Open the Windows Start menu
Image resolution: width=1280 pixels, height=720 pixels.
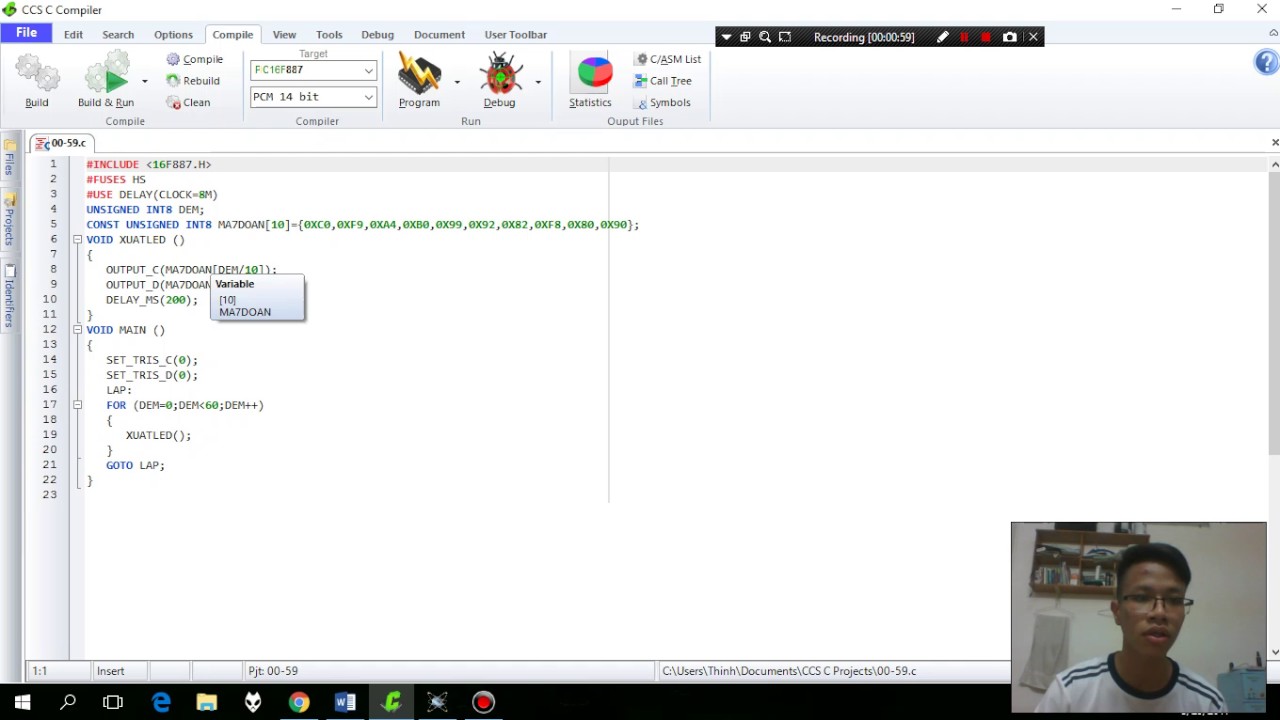click(x=22, y=702)
